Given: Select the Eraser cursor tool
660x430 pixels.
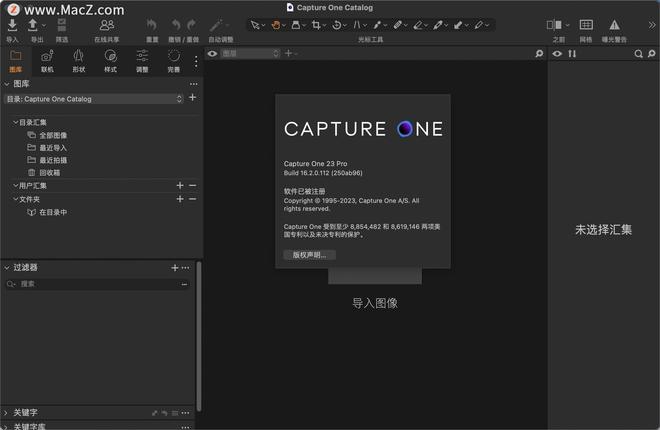Looking at the screenshot, I should (x=418, y=25).
